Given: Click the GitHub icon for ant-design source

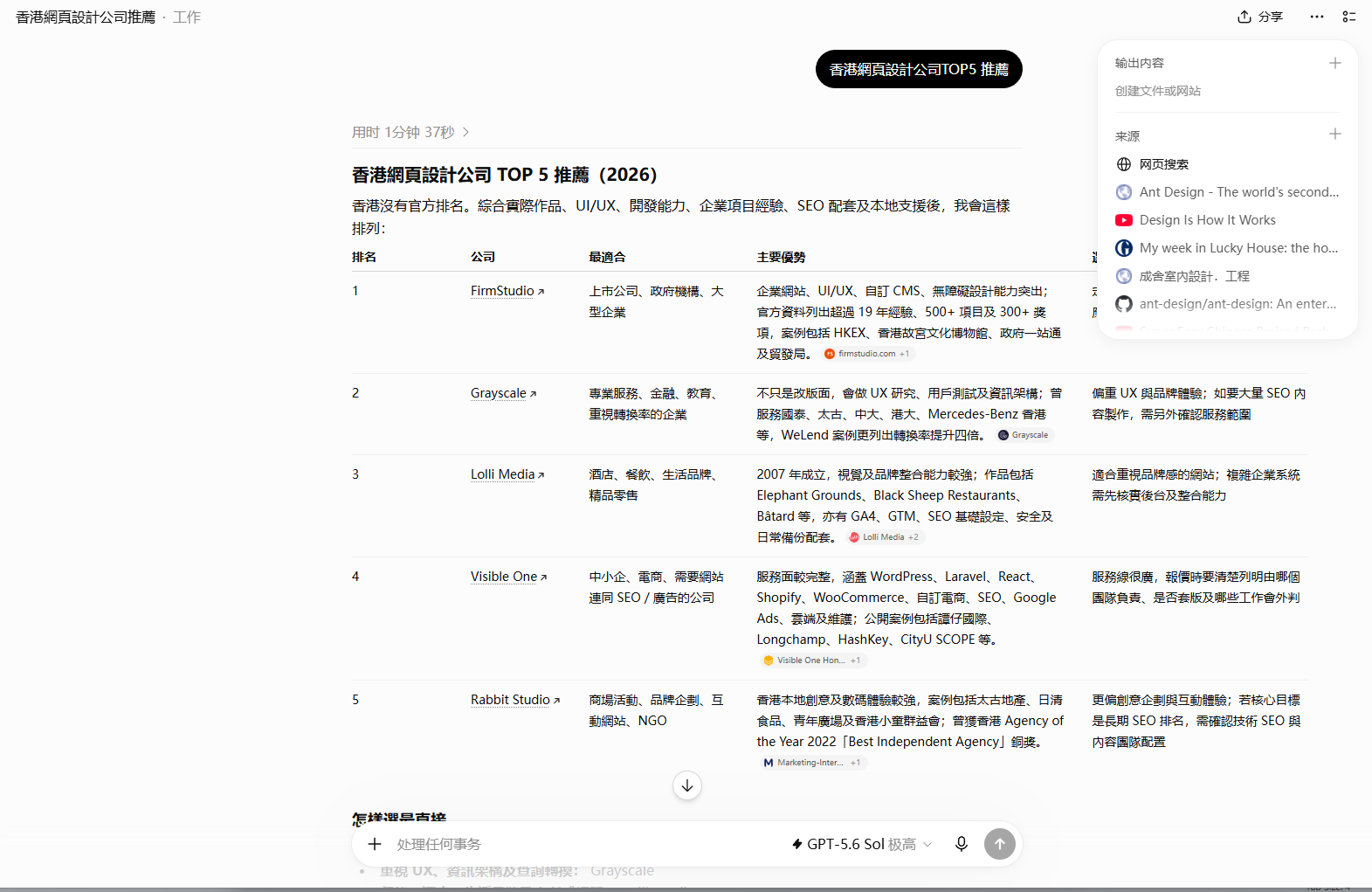Looking at the screenshot, I should tap(1124, 304).
